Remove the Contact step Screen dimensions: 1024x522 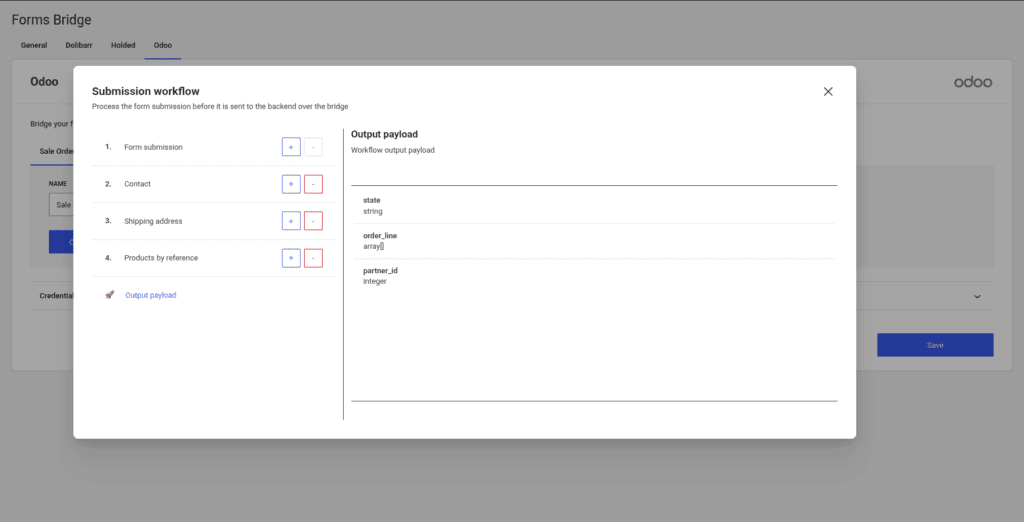click(x=313, y=184)
